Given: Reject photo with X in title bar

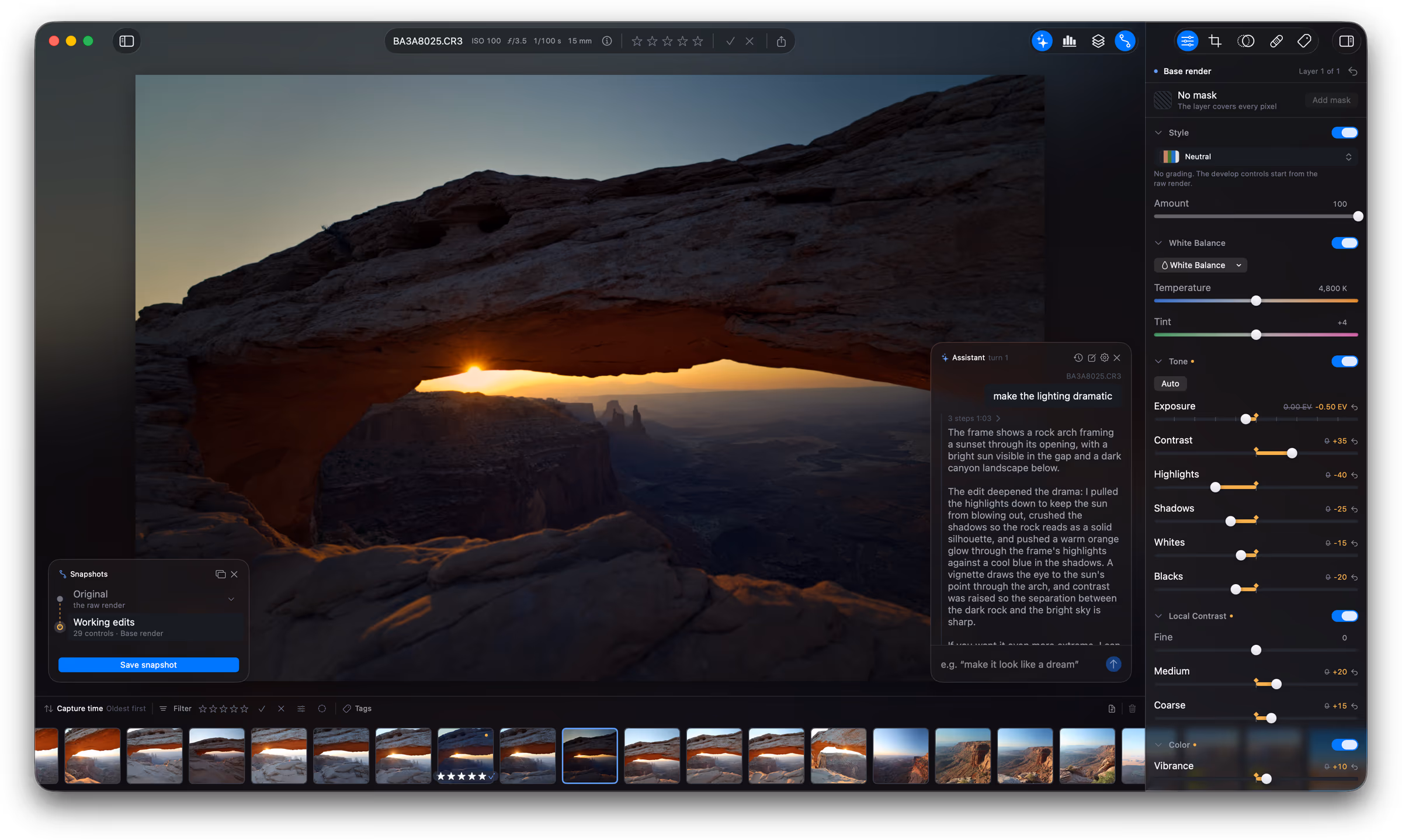Looking at the screenshot, I should point(749,41).
